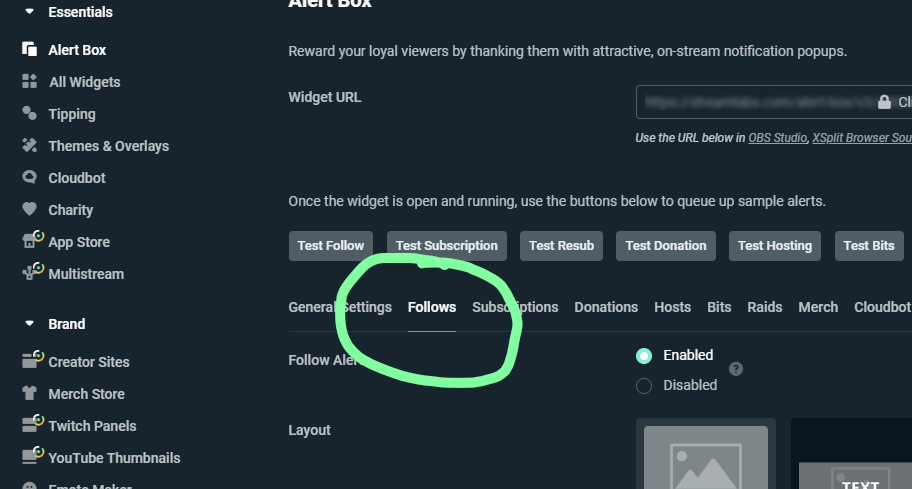The height and width of the screenshot is (489, 912).
Task: Click the Cloudbot sidebar icon
Action: click(x=29, y=178)
